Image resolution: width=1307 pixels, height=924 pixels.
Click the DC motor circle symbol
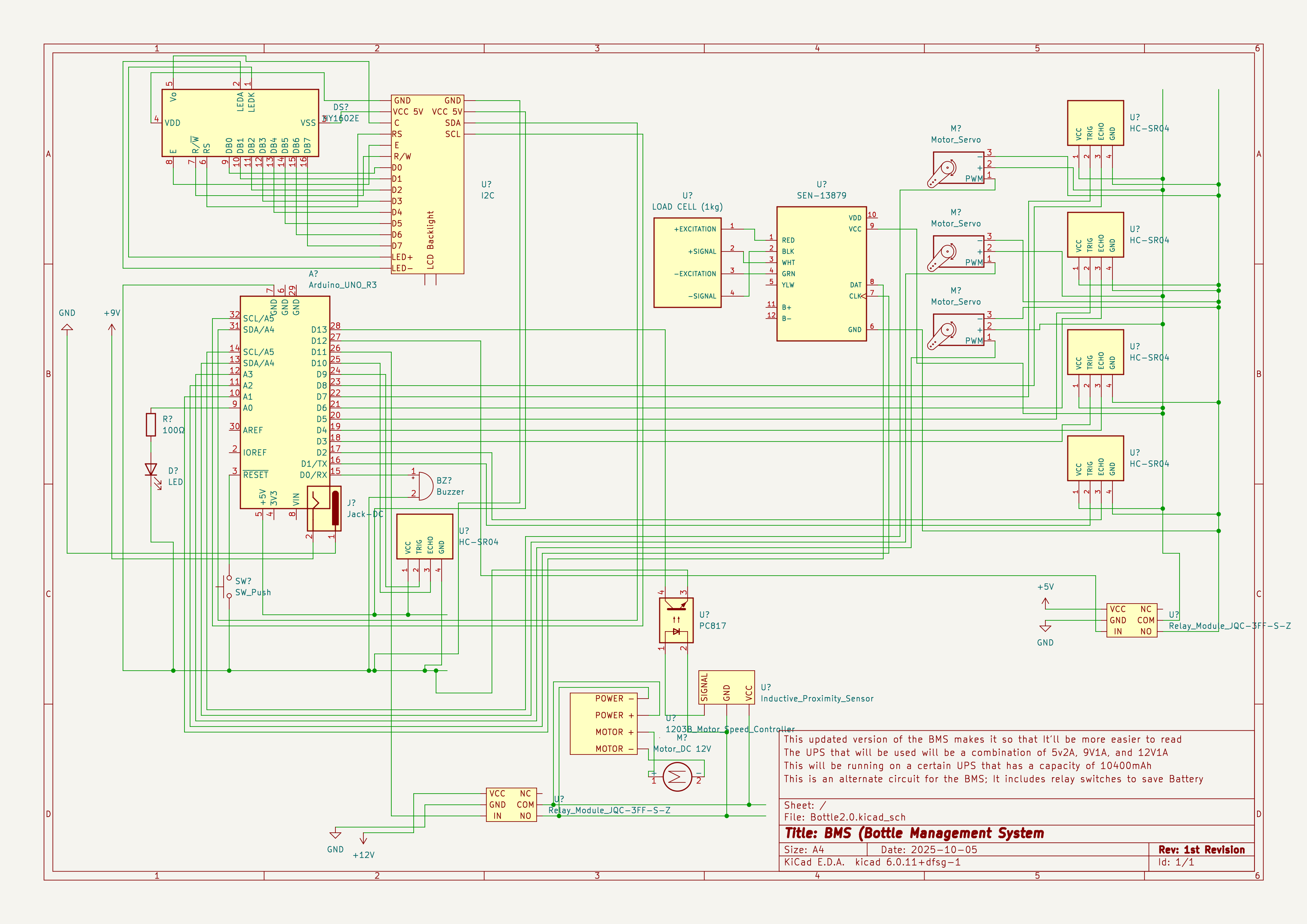678,776
